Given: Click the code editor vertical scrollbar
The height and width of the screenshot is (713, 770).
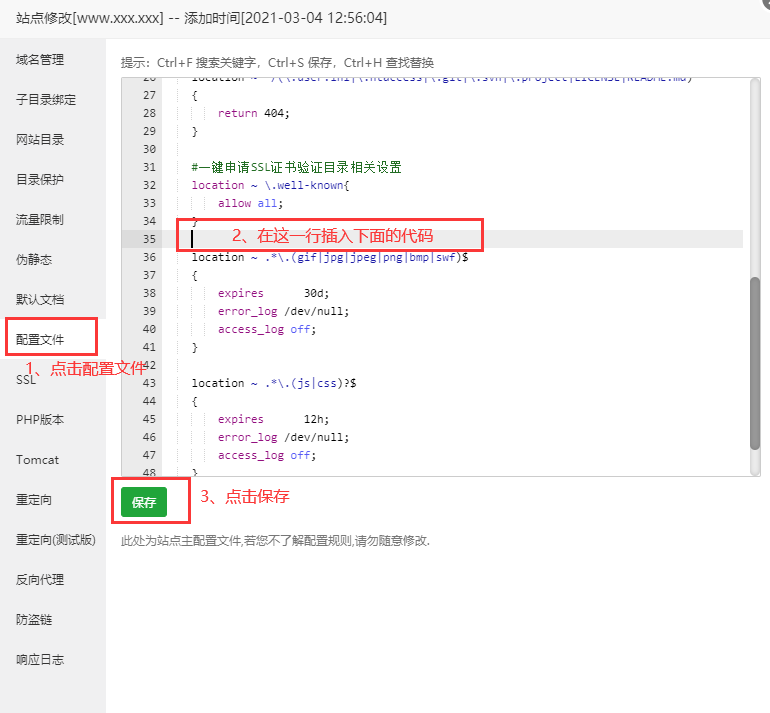Looking at the screenshot, I should click(x=755, y=360).
